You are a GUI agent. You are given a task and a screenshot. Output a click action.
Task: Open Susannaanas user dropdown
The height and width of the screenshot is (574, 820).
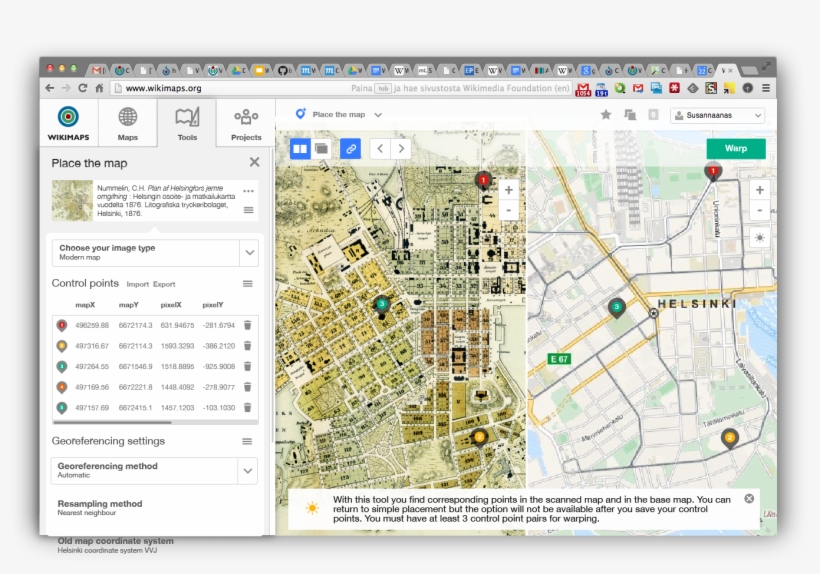717,116
